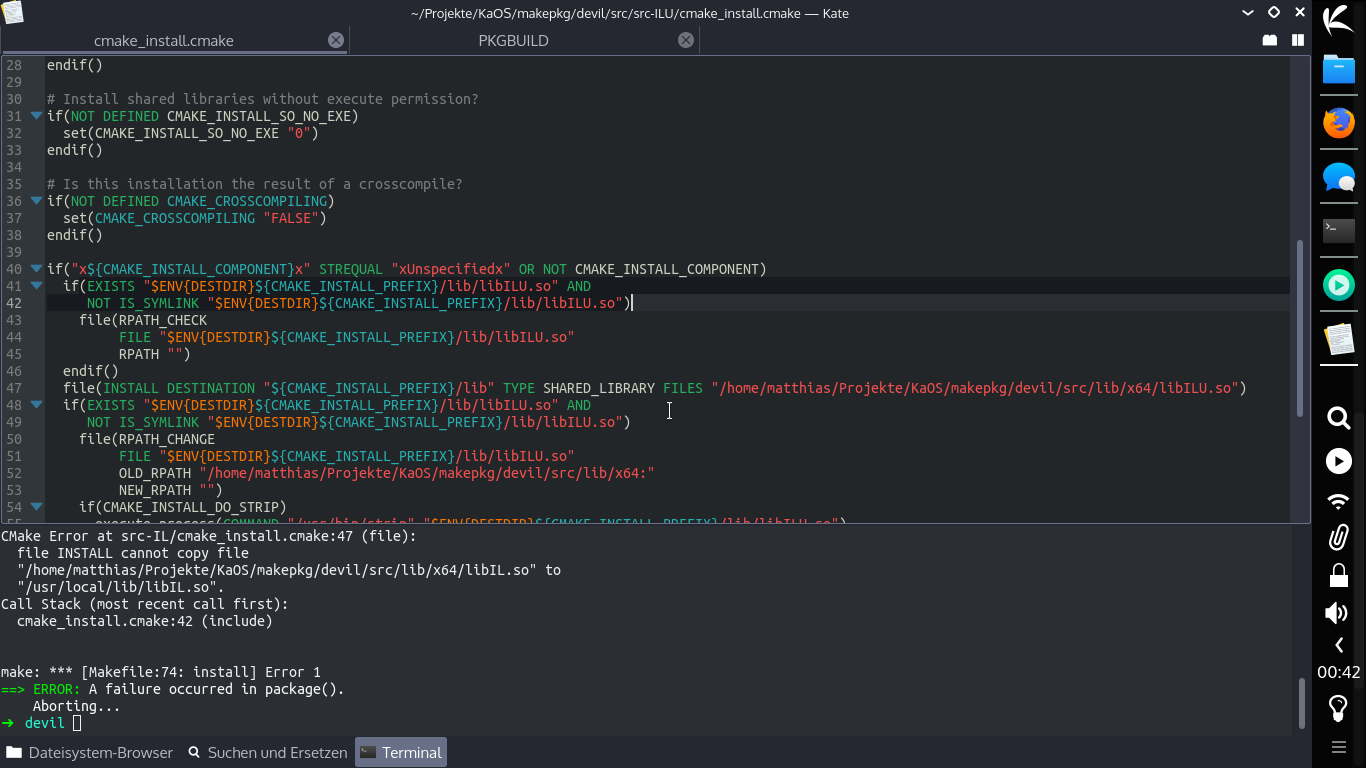Launch the file manager from the panel

pos(1339,69)
